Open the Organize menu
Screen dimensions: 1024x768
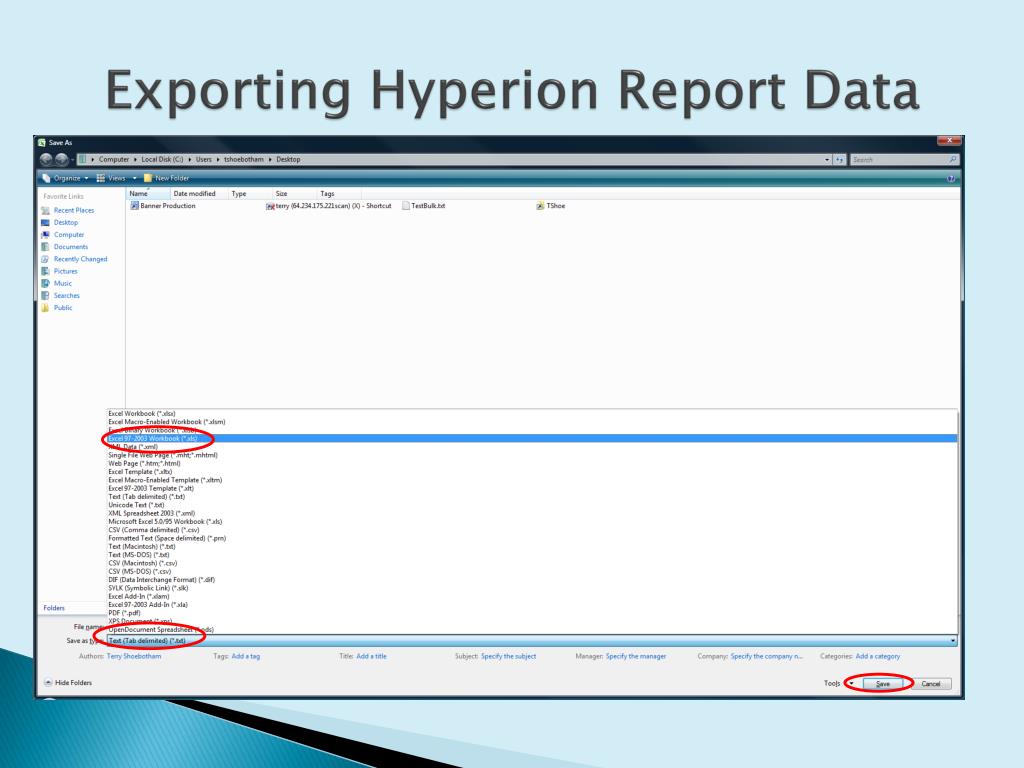tap(65, 178)
